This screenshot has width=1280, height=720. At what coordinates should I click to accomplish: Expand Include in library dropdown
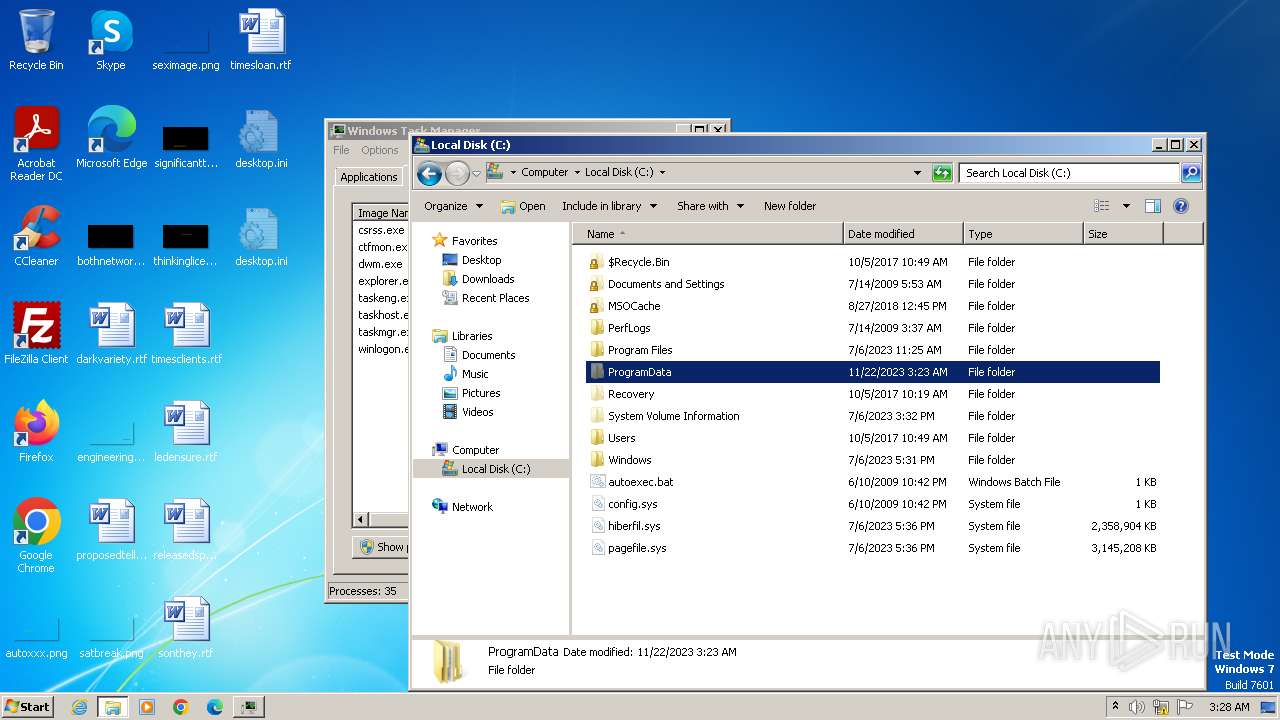(609, 206)
